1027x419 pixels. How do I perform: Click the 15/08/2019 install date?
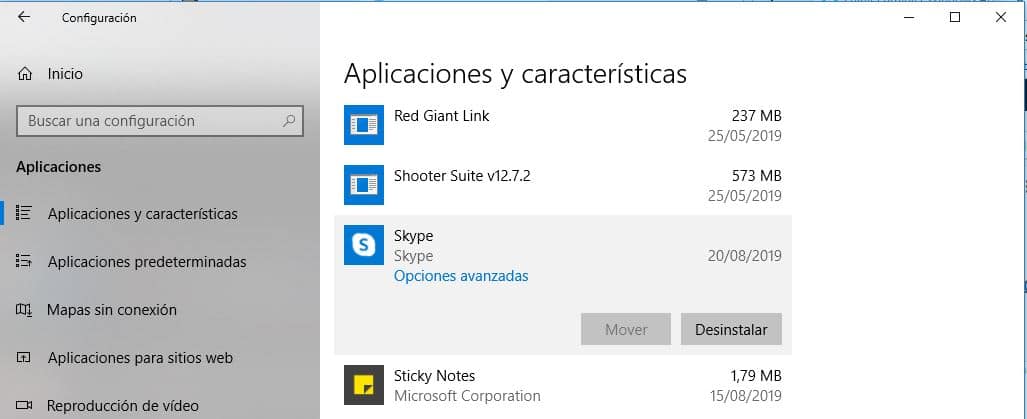[745, 396]
